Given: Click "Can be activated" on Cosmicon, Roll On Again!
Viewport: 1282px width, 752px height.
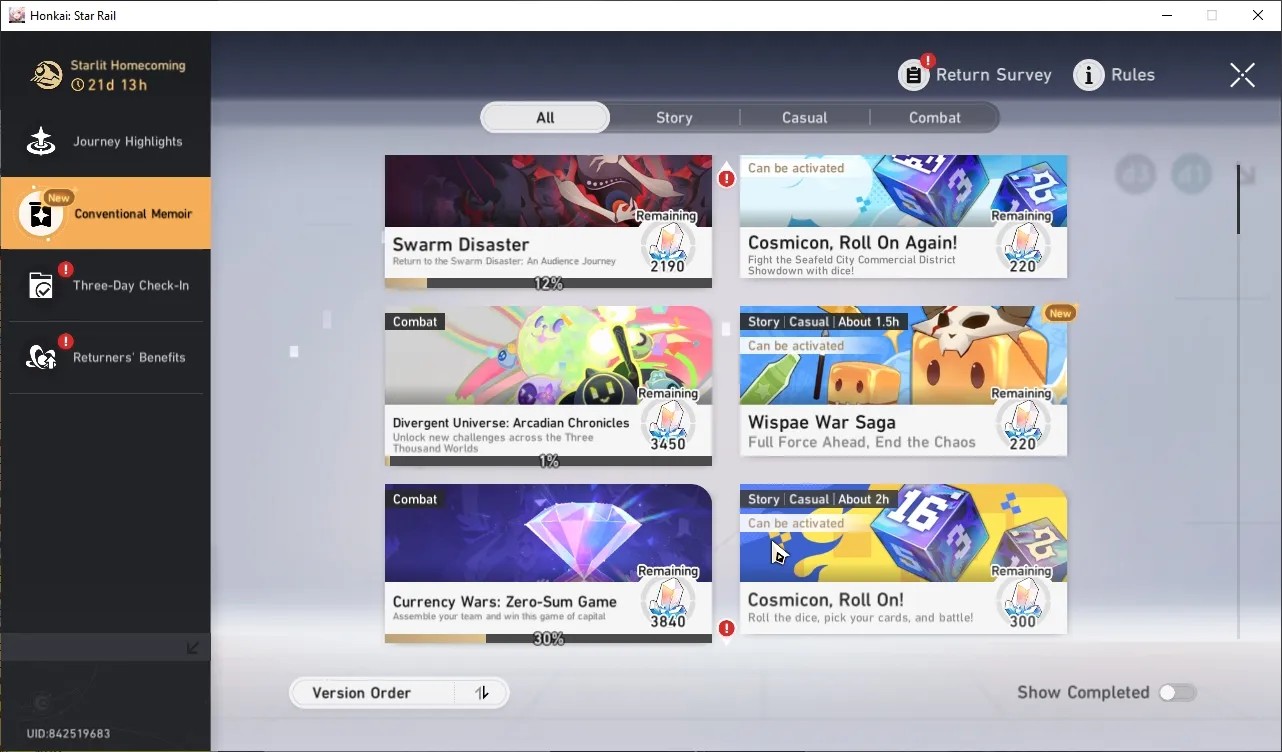Looking at the screenshot, I should pos(796,168).
